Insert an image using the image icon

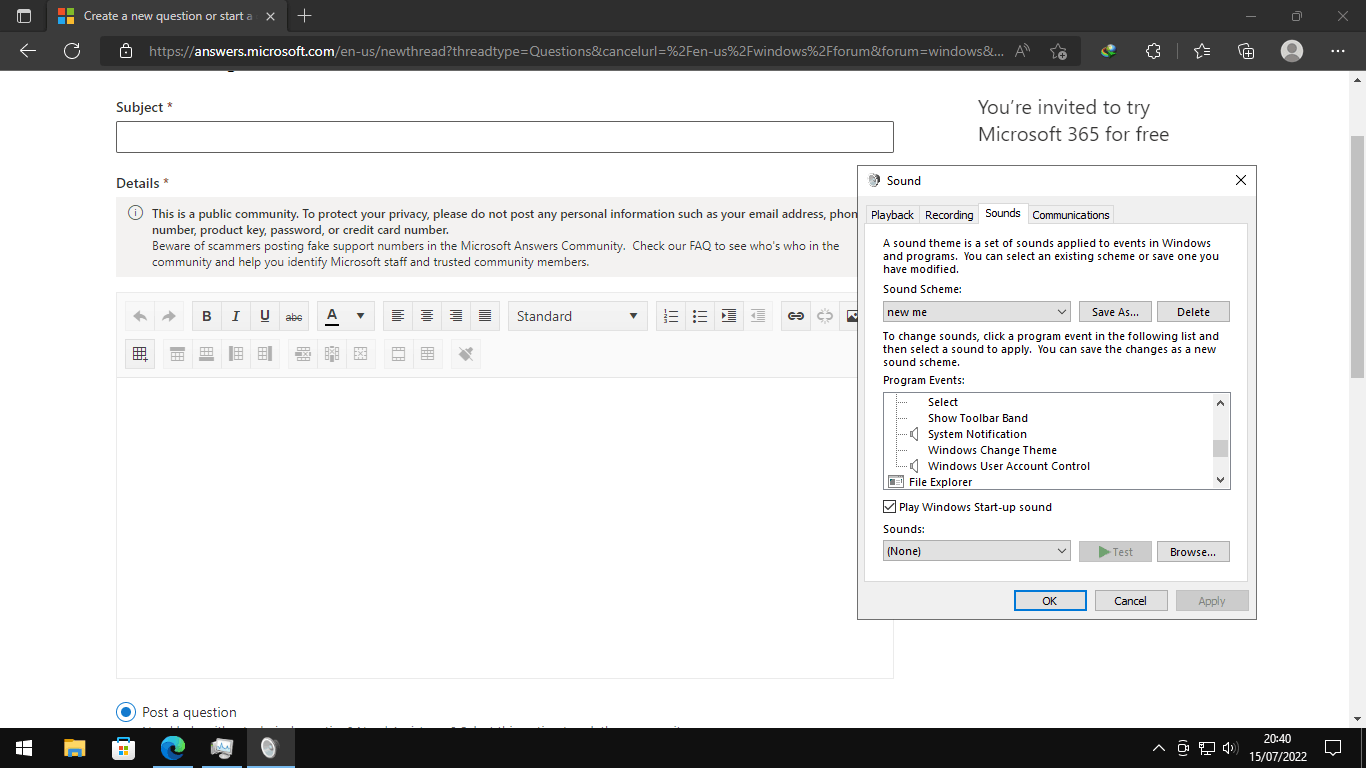tap(853, 315)
